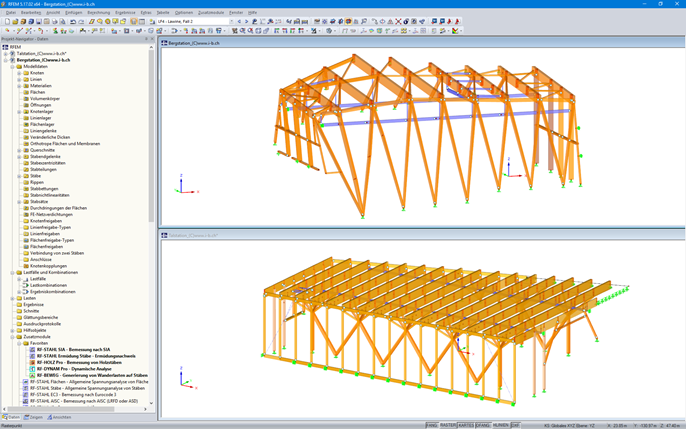Toggle KARTES in the status bar
The image size is (686, 429).
(x=466, y=425)
